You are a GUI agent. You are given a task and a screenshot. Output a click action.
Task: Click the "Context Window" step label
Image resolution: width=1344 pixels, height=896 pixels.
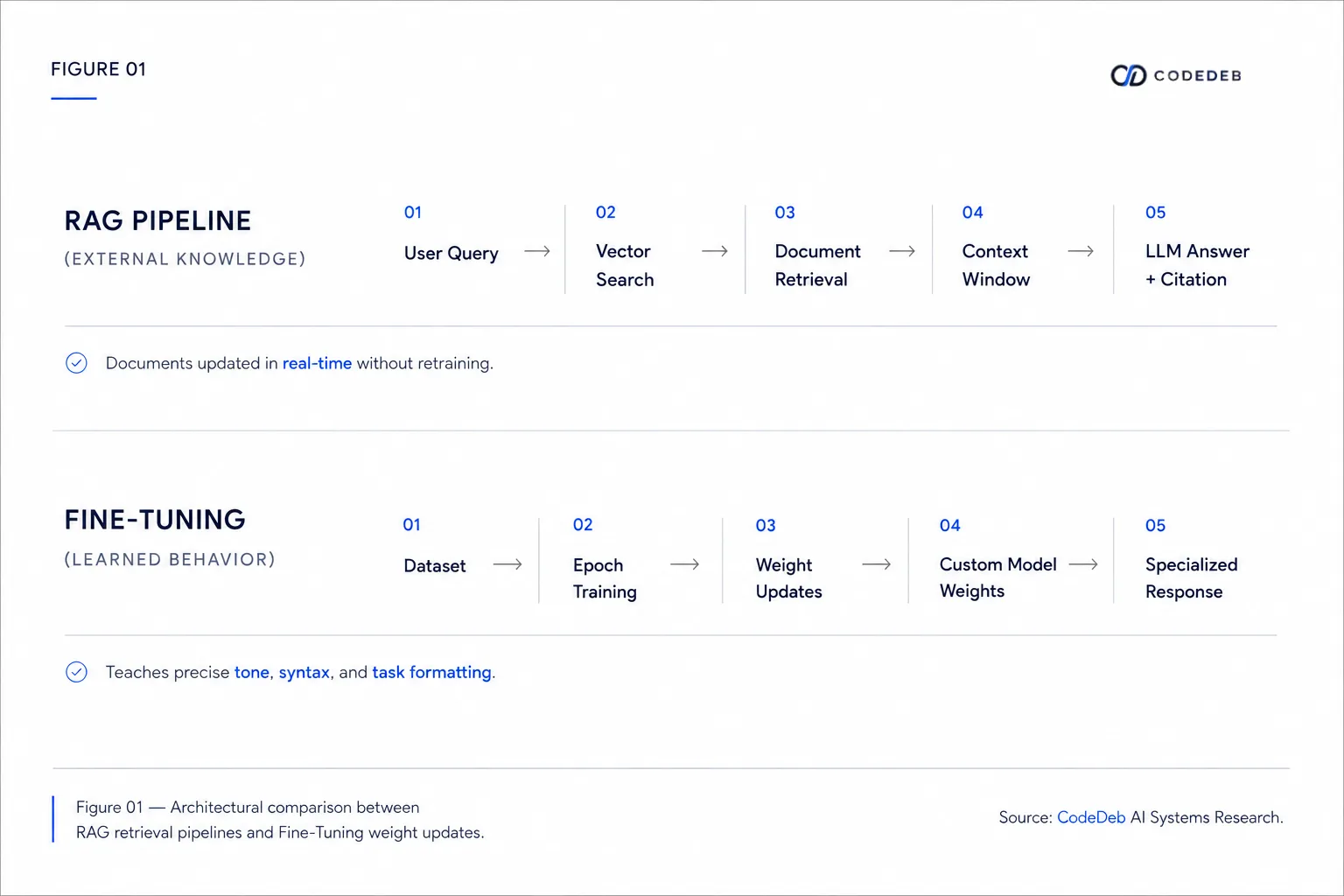tap(996, 265)
